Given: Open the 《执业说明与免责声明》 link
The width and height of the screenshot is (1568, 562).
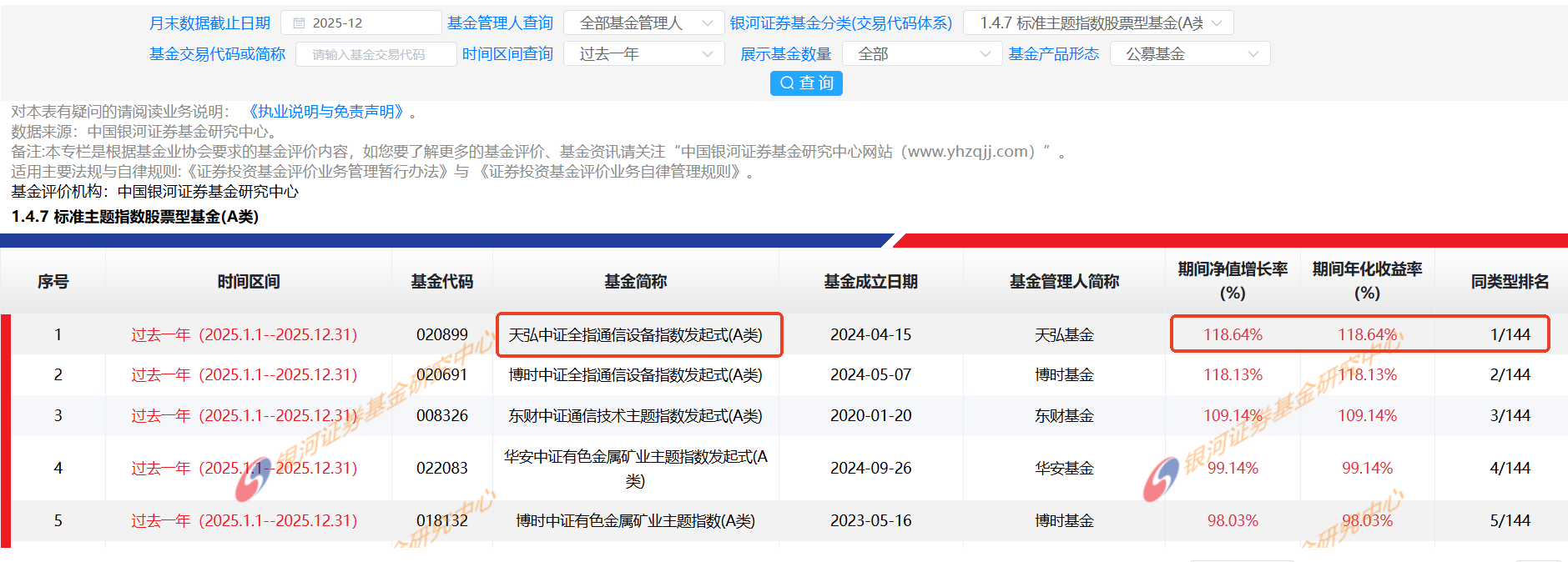Looking at the screenshot, I should (326, 112).
